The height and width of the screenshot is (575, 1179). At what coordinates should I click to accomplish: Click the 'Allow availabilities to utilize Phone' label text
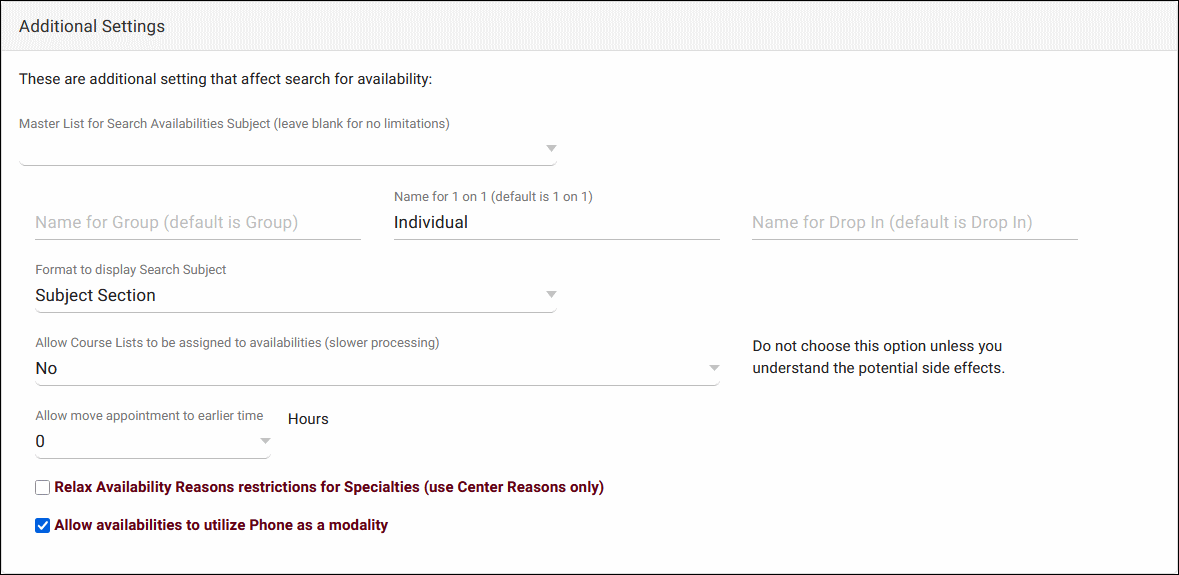coord(221,525)
